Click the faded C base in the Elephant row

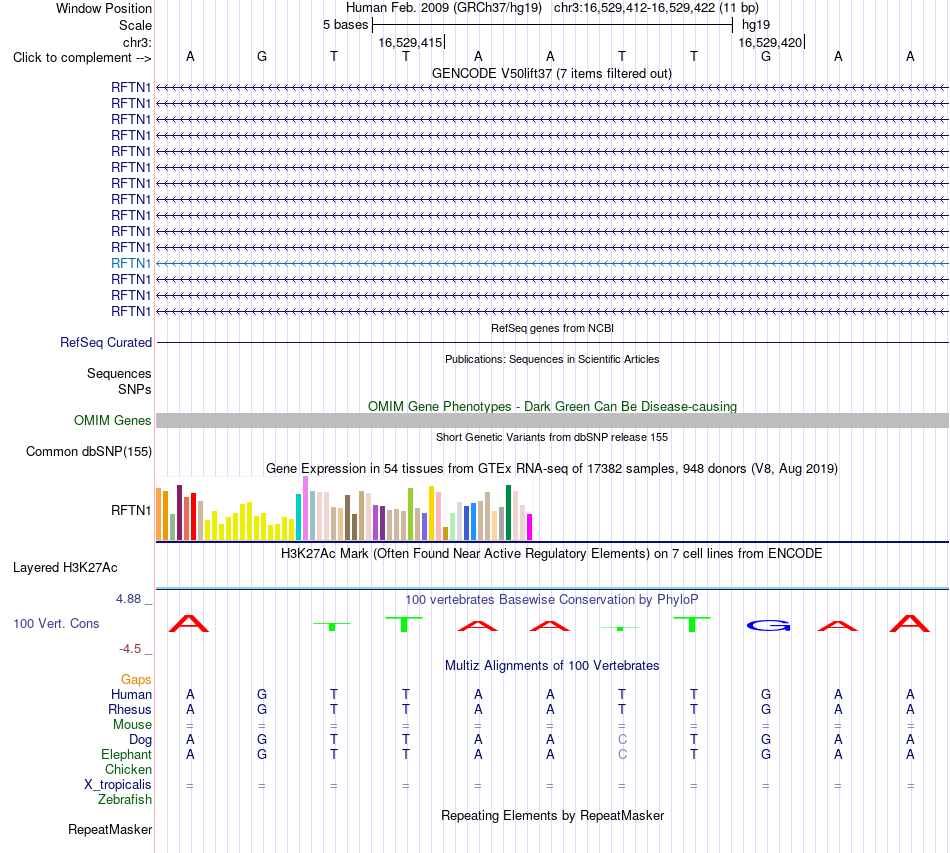622,754
